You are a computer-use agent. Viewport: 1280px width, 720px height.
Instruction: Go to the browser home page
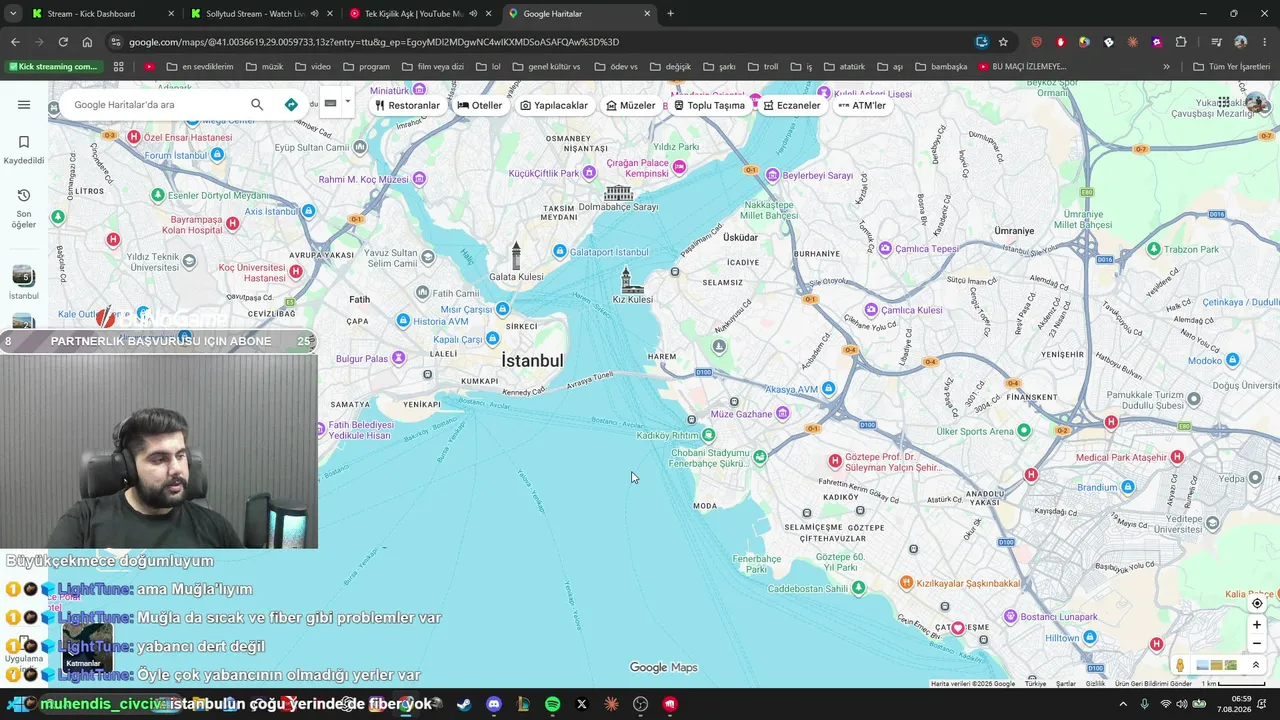point(87,42)
